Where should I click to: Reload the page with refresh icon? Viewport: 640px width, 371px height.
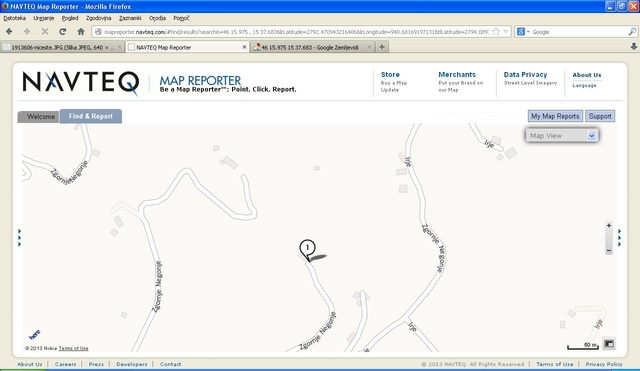[x=62, y=31]
